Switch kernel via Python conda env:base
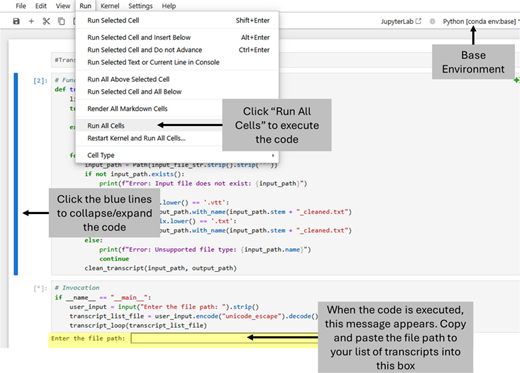The width and height of the screenshot is (520, 373). [480, 21]
